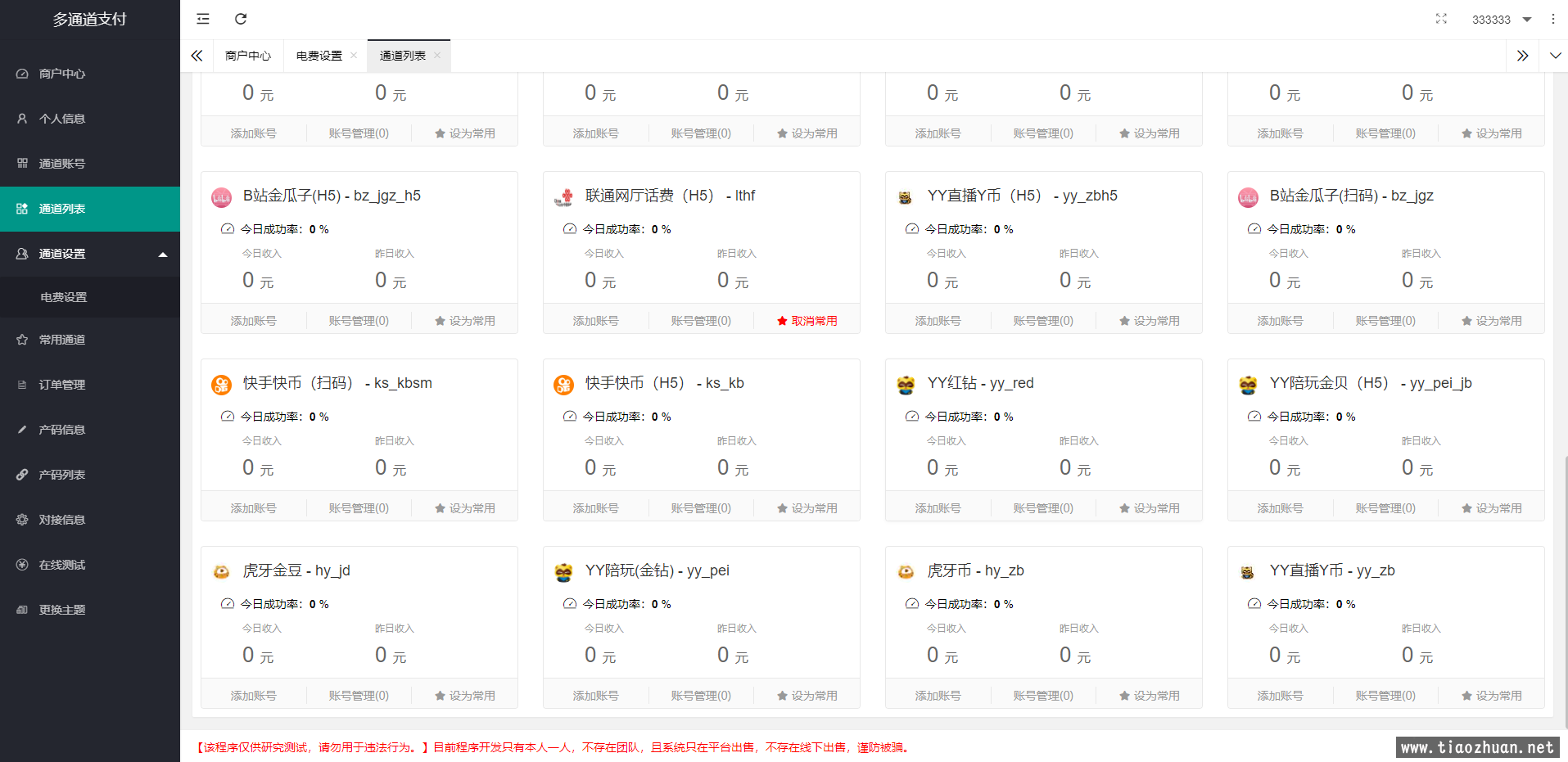
Task: Collapse the 通道设置 sidebar group
Action: (90, 254)
